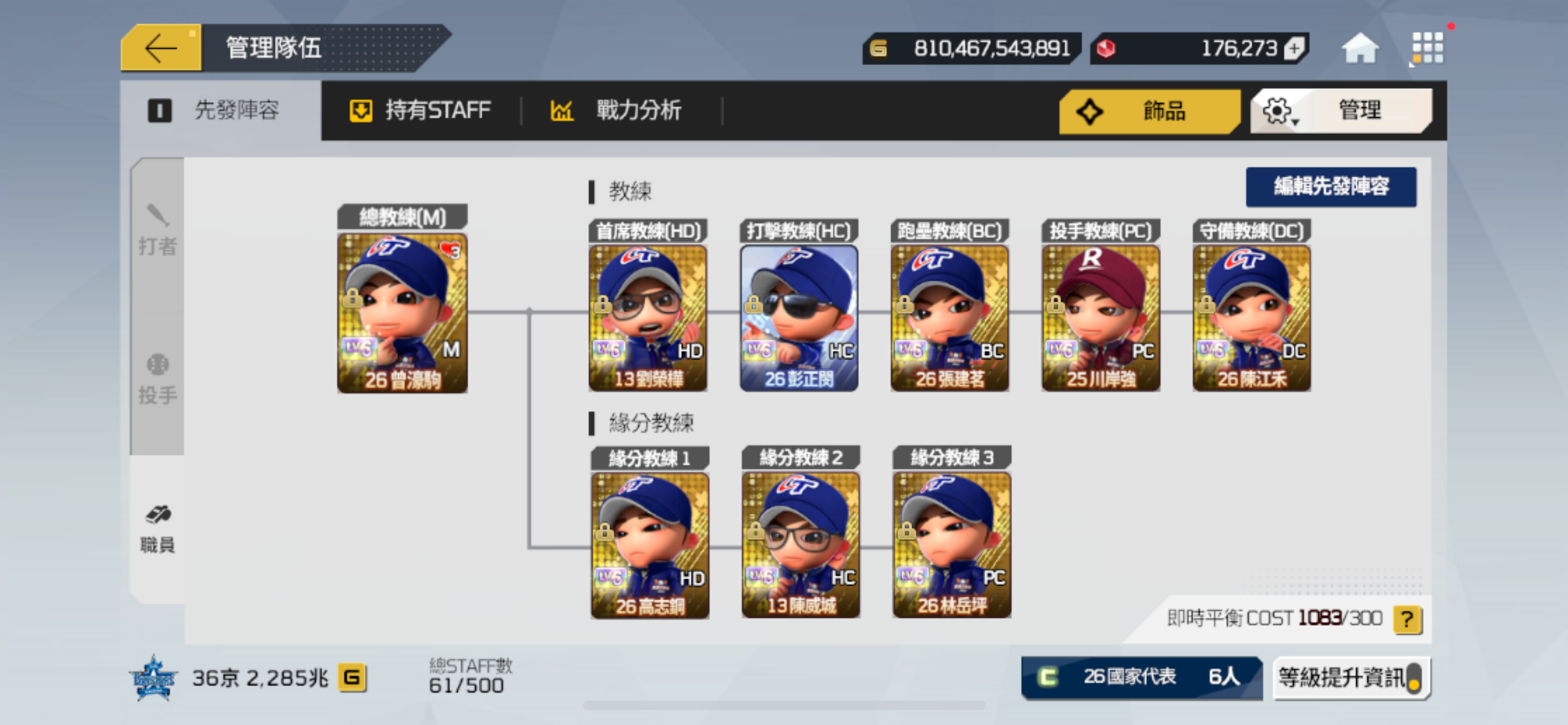Open the COST help question mark
Screen dimensions: 1568x725
[x=1407, y=619]
